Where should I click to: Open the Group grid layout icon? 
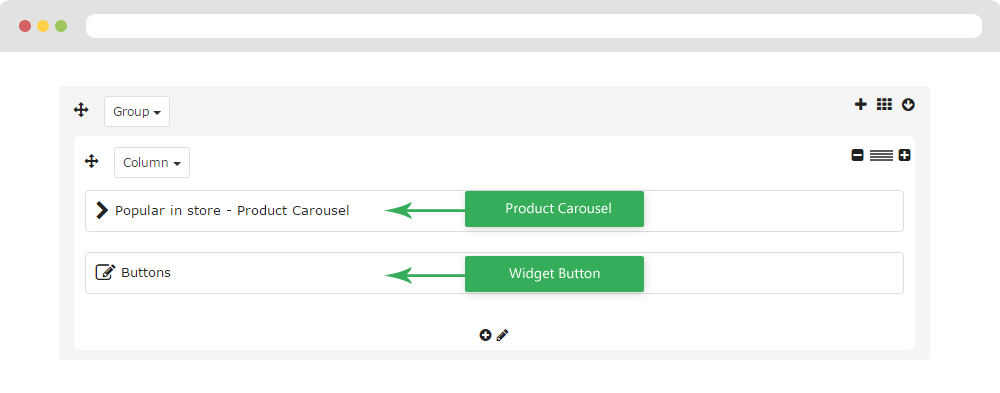tap(884, 105)
